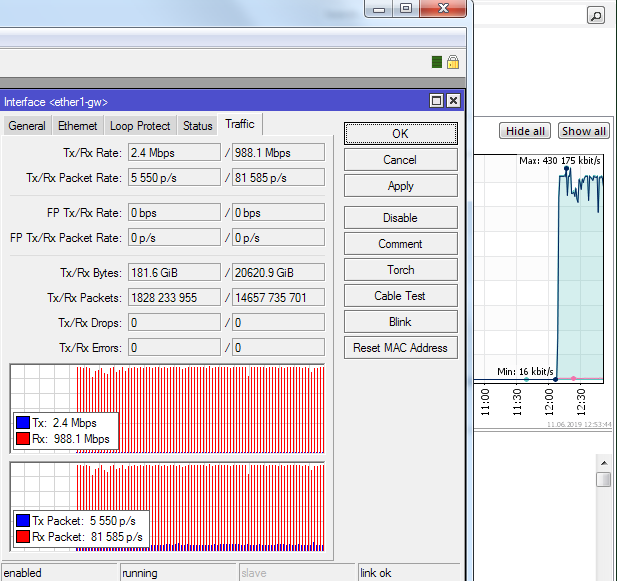Click the Rx Packets field 14657 735 701

click(278, 297)
